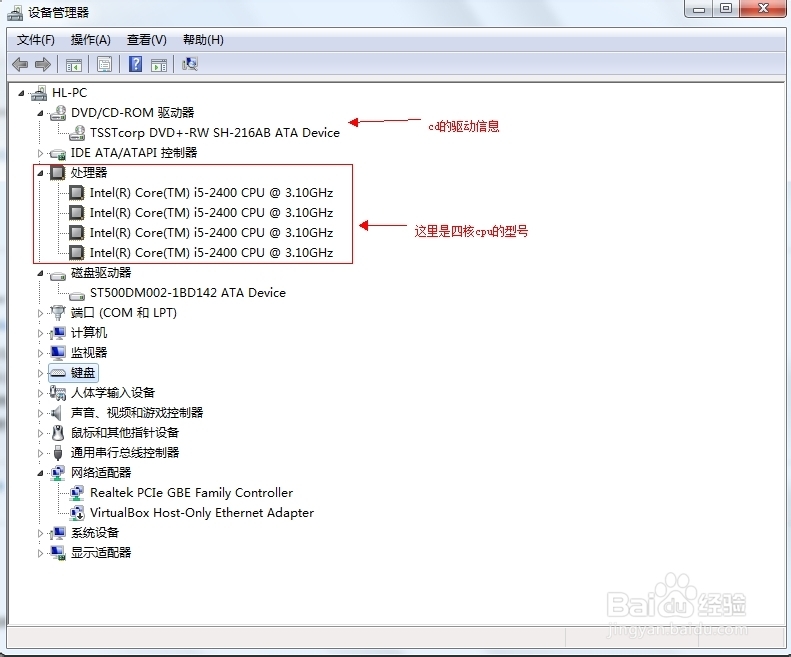Click the blue Help question mark icon
Viewport: 791px width, 657px height.
tap(135, 64)
